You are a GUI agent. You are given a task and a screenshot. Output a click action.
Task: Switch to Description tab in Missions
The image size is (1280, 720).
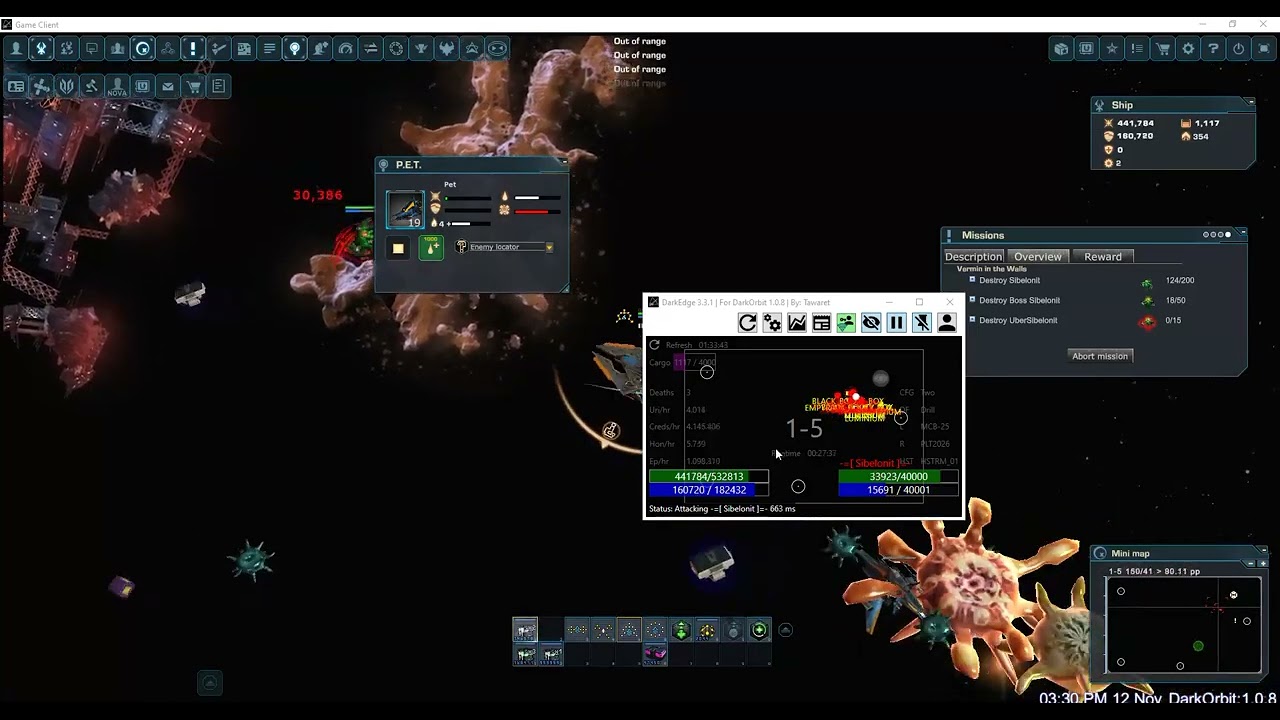pyautogui.click(x=974, y=257)
